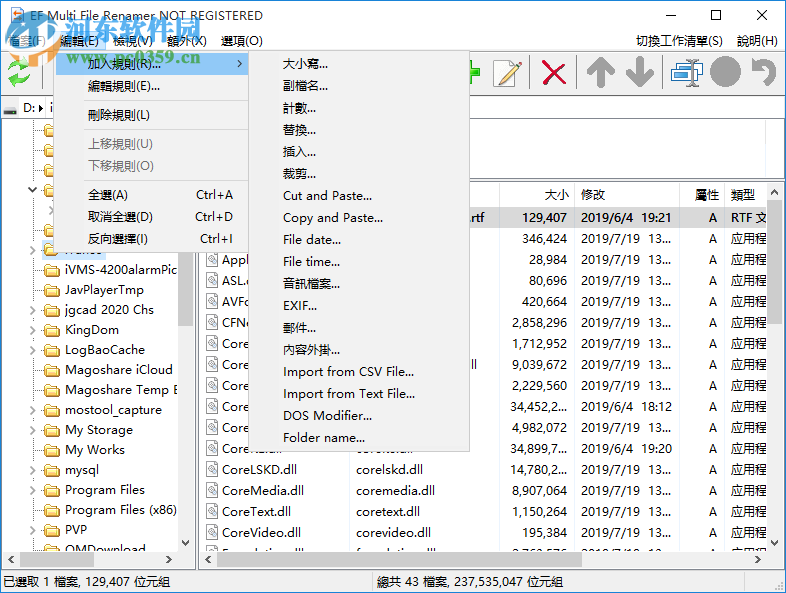Viewport: 786px width, 593px height.
Task: Expand the D: drive path arrow
Action: (41, 108)
